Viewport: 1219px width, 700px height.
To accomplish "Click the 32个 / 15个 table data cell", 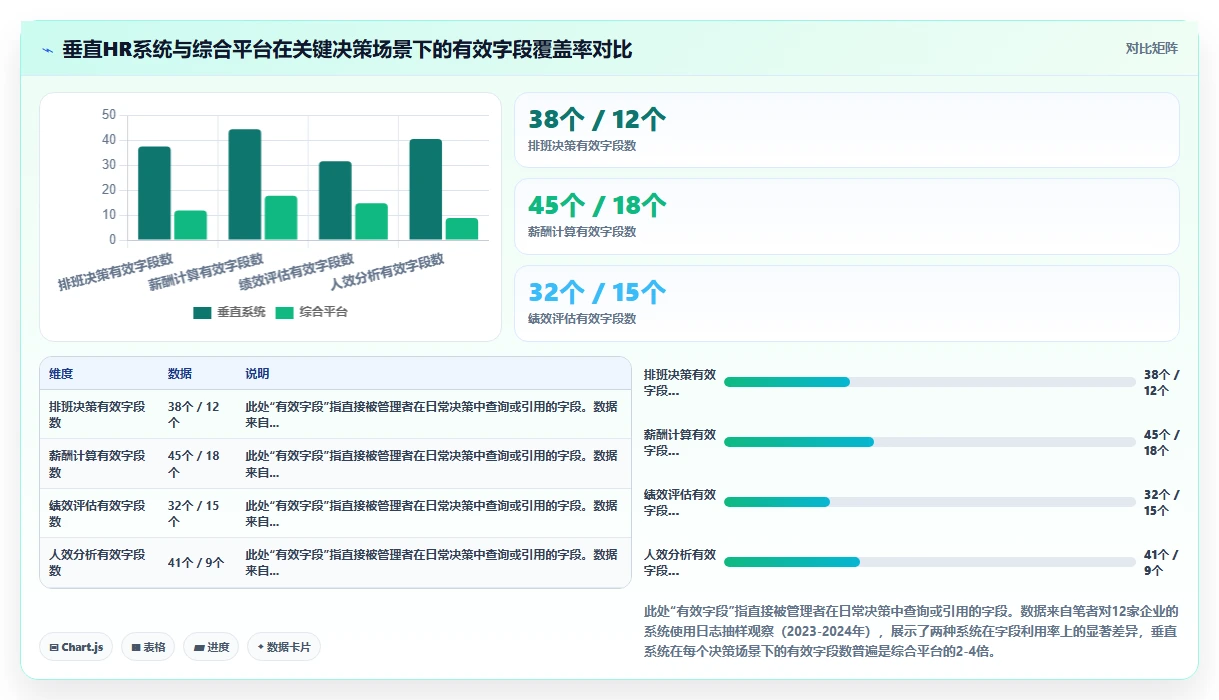I will pos(197,513).
